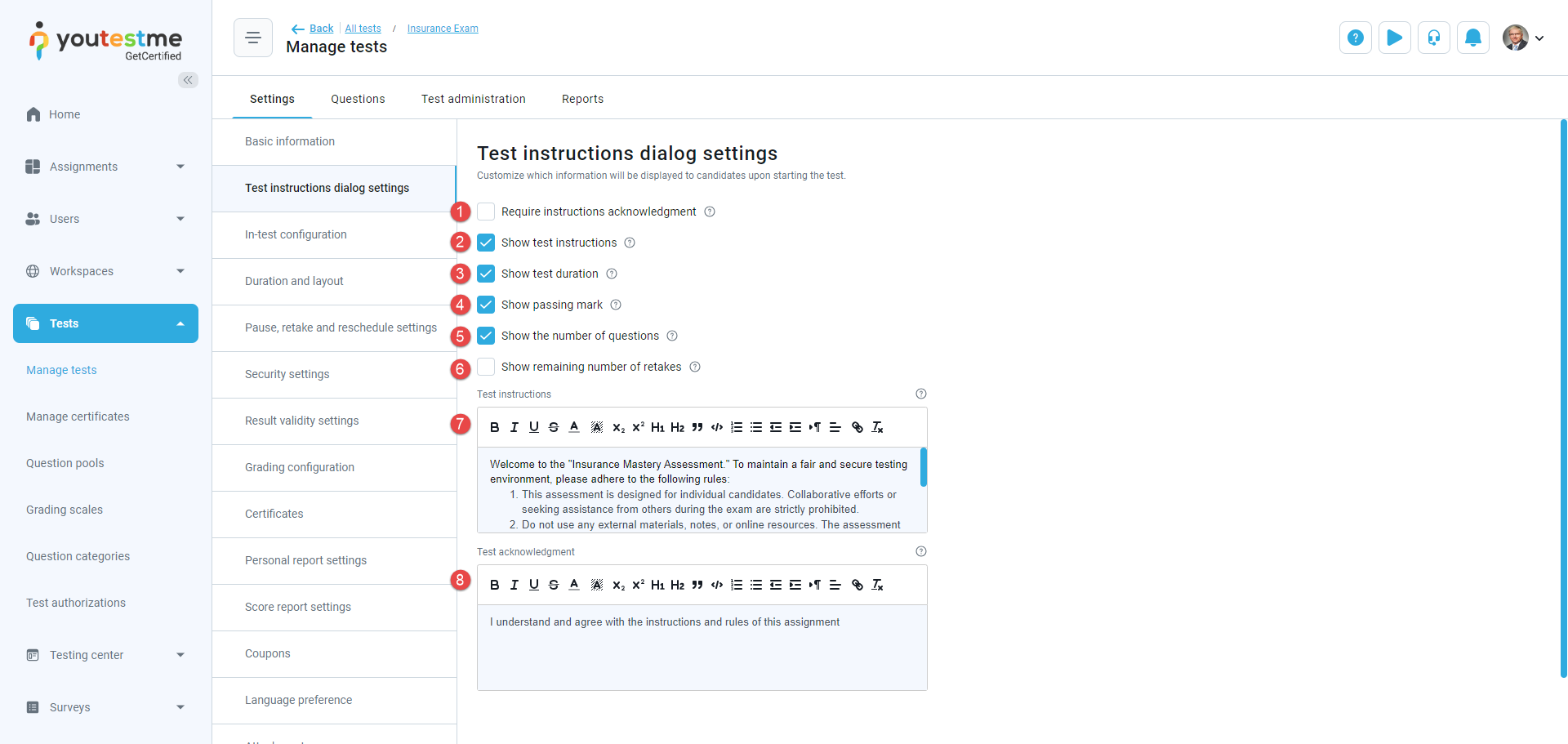Open the headset support button
Screen dimensions: 1568x744
(x=1434, y=38)
